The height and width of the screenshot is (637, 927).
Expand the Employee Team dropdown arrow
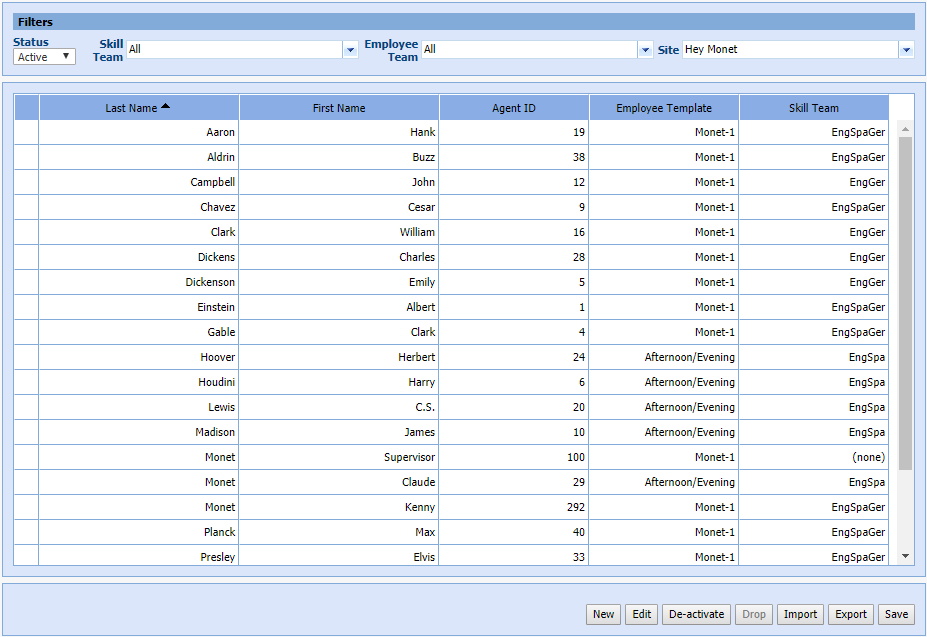pyautogui.click(x=645, y=49)
